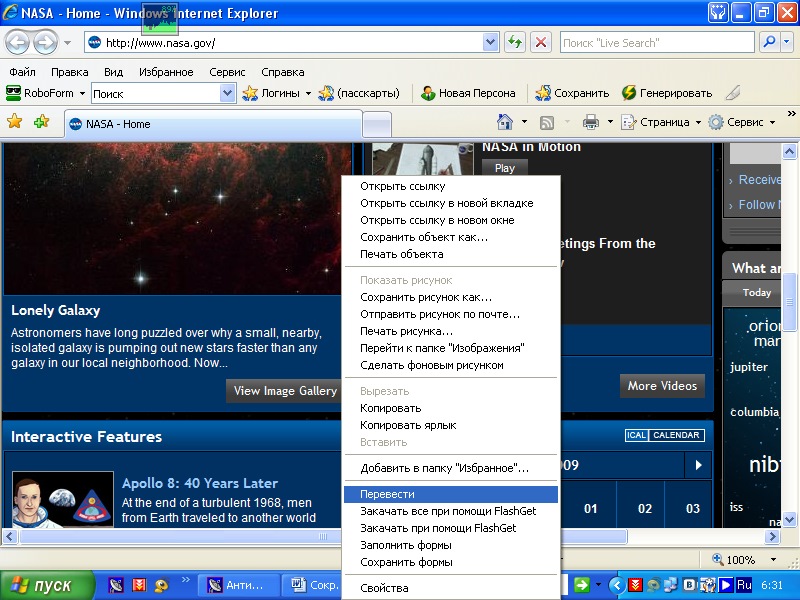Stop loading with the red X icon

click(540, 42)
